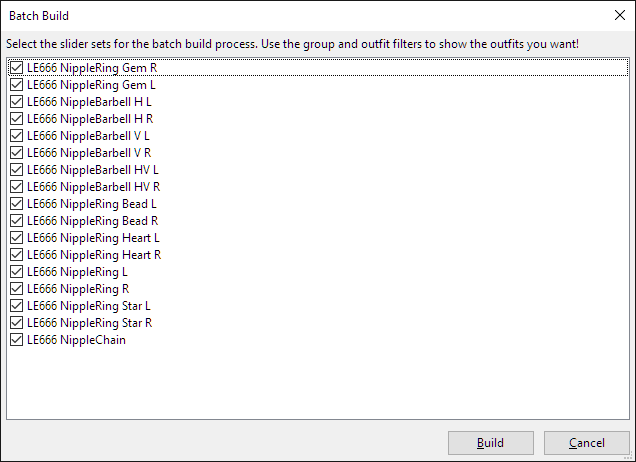Toggle LE666 NippleRing Bead R checkbox
Viewport: 636px width, 462px height.
point(16,221)
